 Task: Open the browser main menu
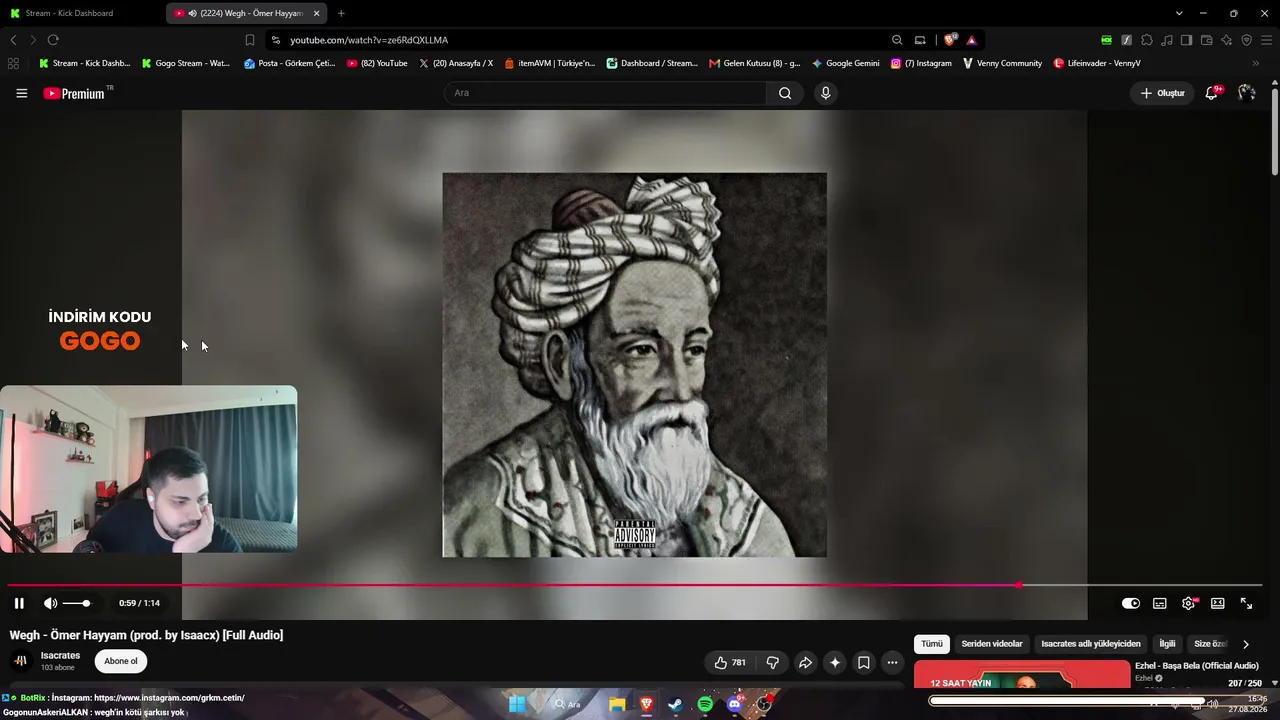pyautogui.click(x=1266, y=40)
